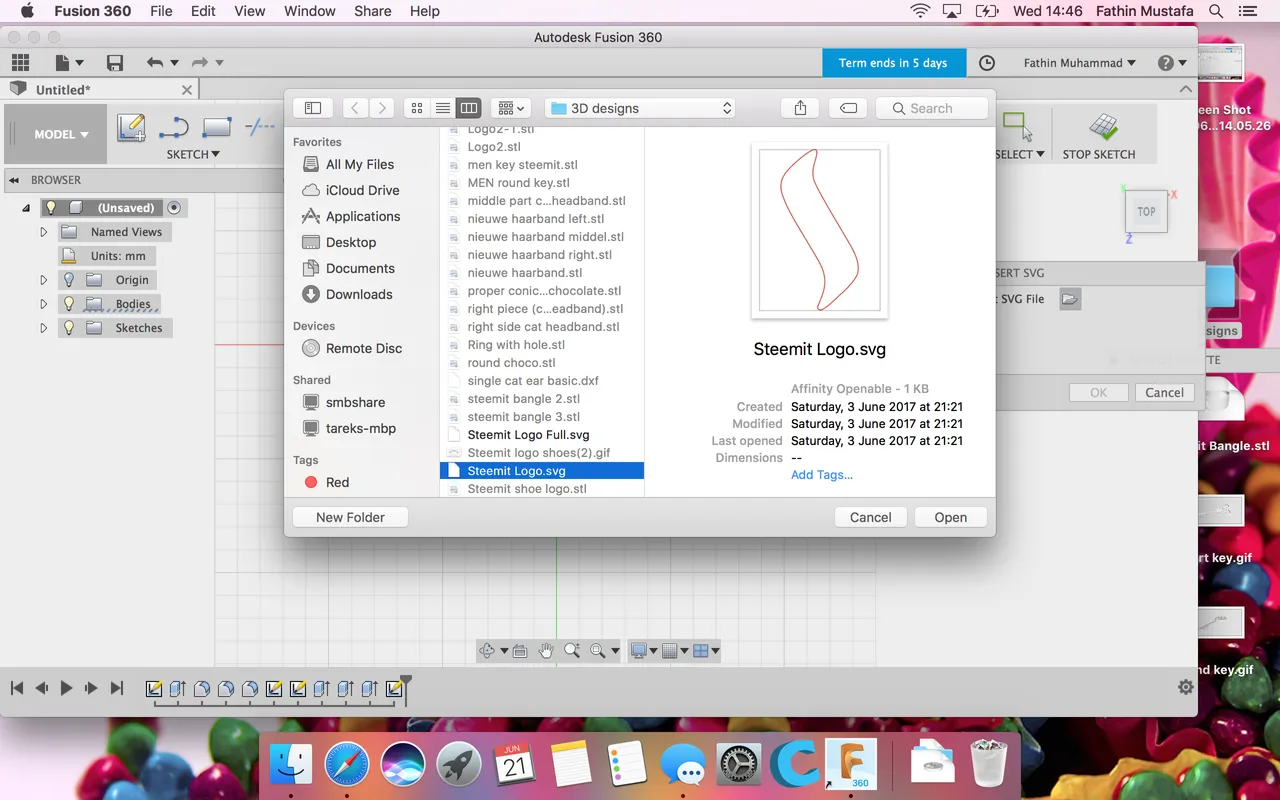1280x800 pixels.
Task: Click the New Folder button
Action: (350, 517)
